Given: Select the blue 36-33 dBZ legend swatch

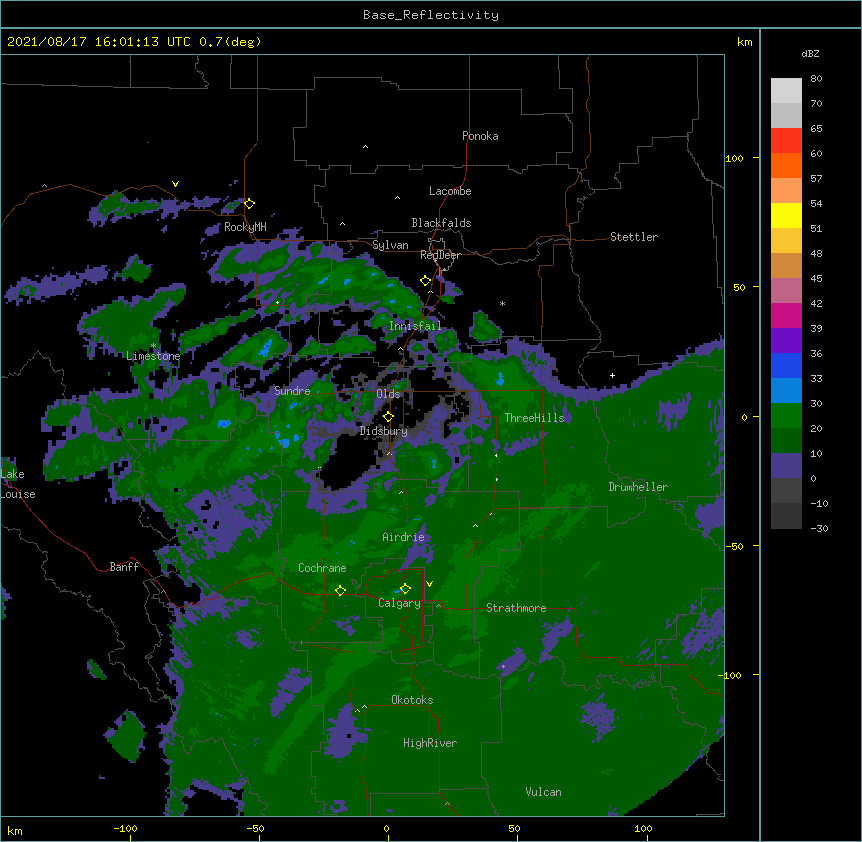Looking at the screenshot, I should coord(786,365).
